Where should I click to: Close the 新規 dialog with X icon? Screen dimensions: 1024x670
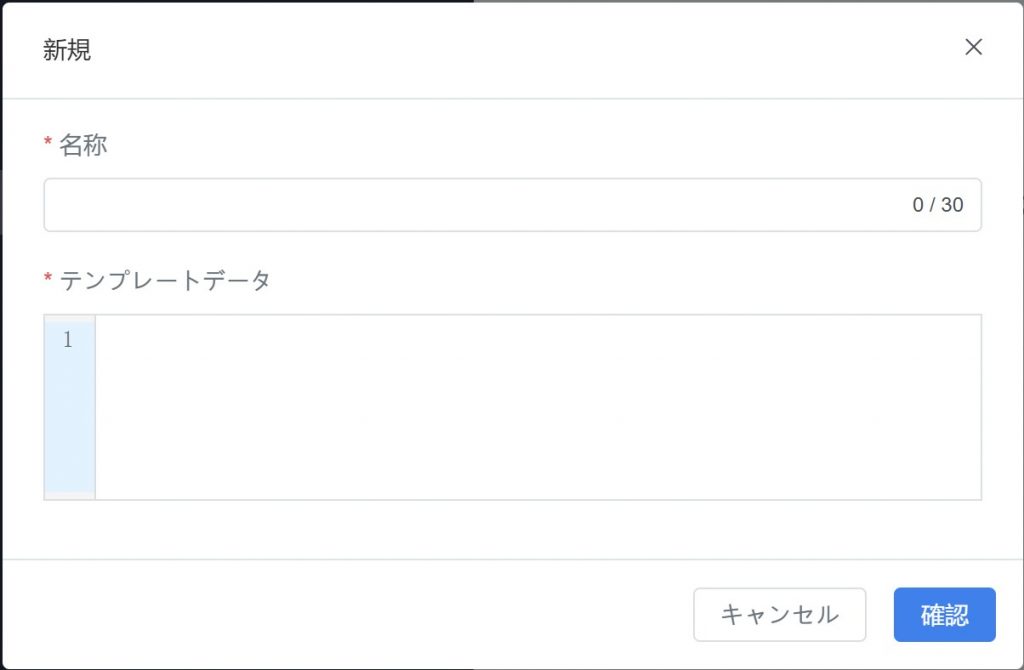click(x=973, y=47)
